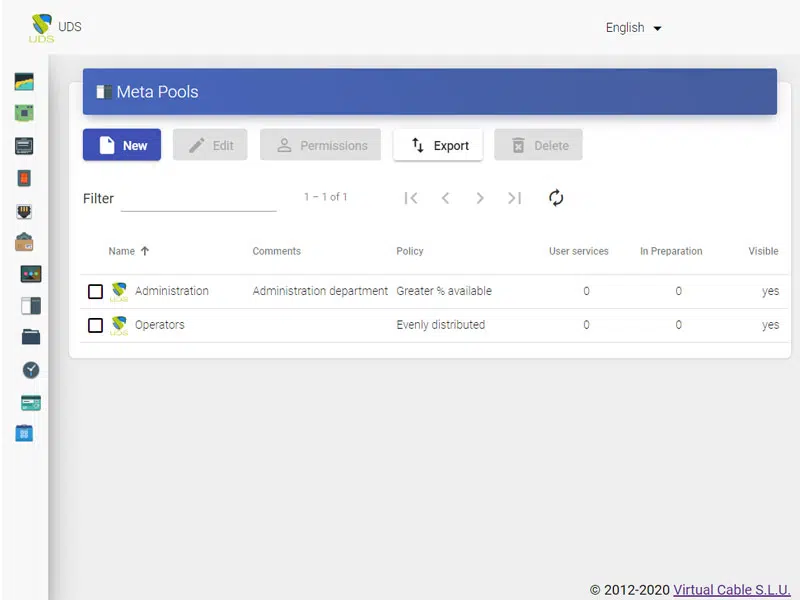
Task: Open the orange OS Managers sidebar icon
Action: point(24,178)
